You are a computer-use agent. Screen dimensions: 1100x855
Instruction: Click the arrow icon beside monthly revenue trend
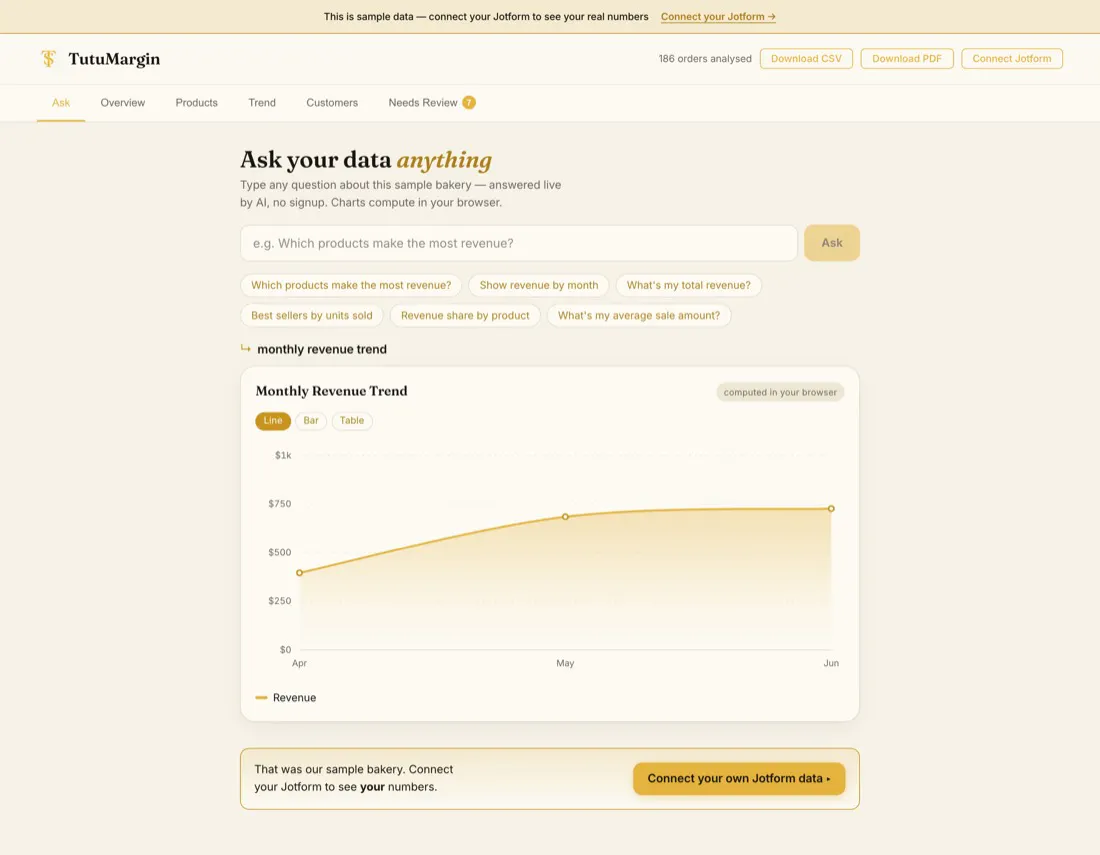(246, 348)
